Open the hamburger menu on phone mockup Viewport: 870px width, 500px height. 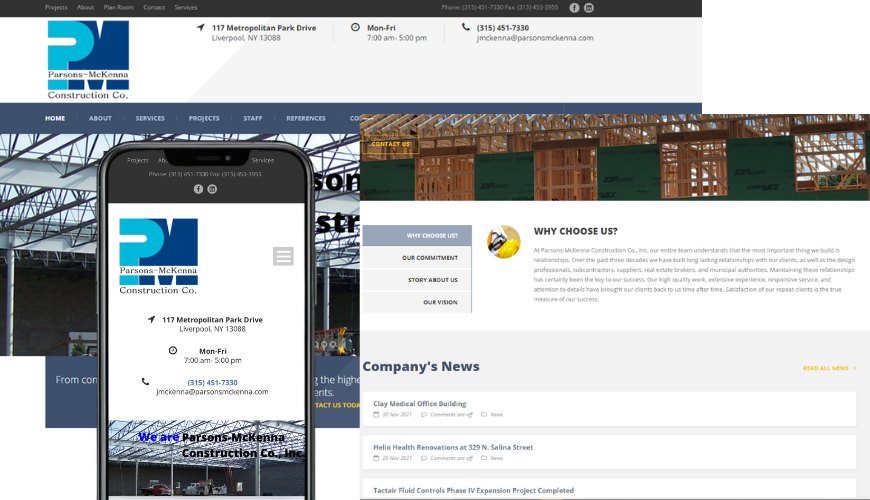coord(283,256)
